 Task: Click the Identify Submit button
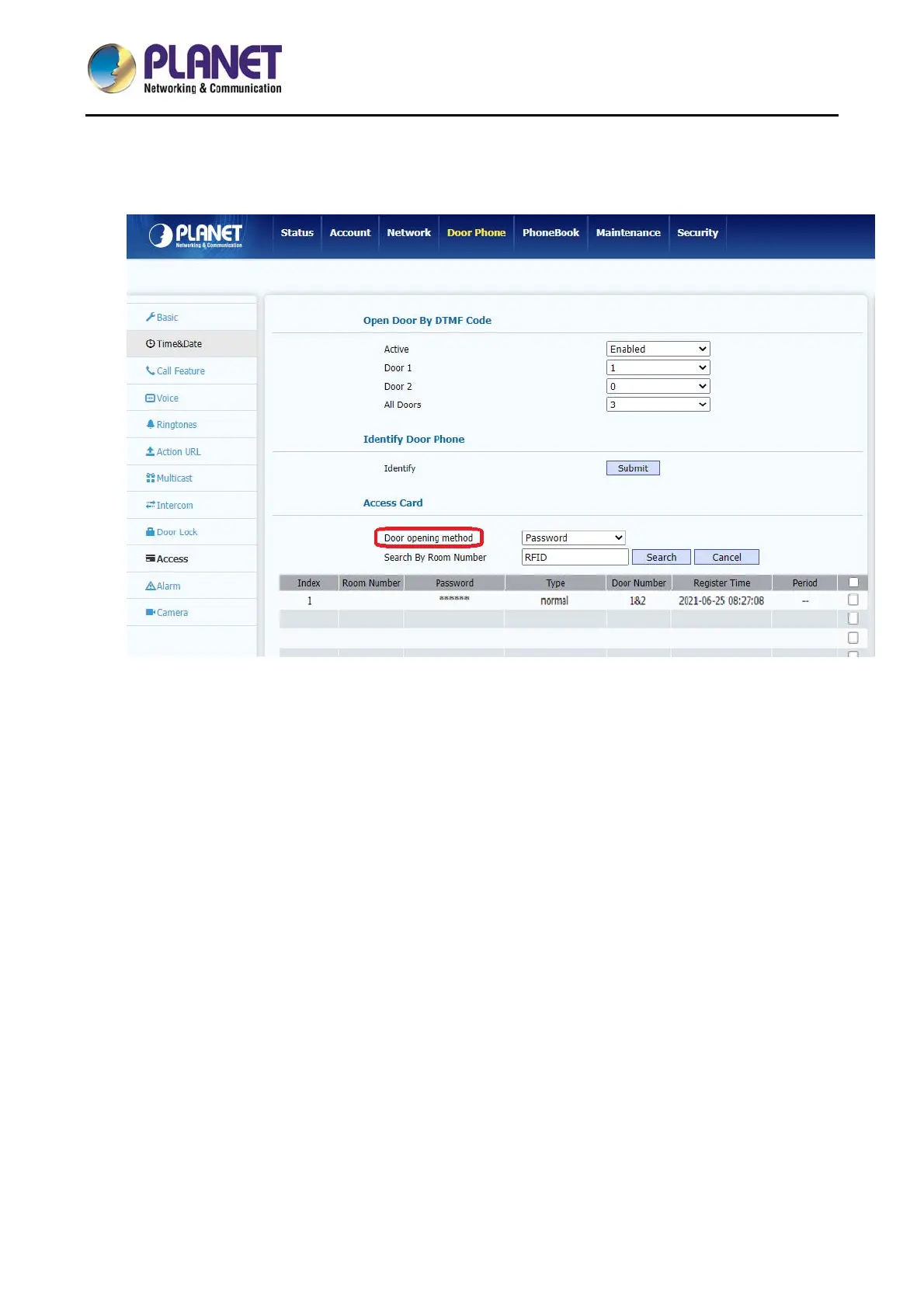pos(633,468)
